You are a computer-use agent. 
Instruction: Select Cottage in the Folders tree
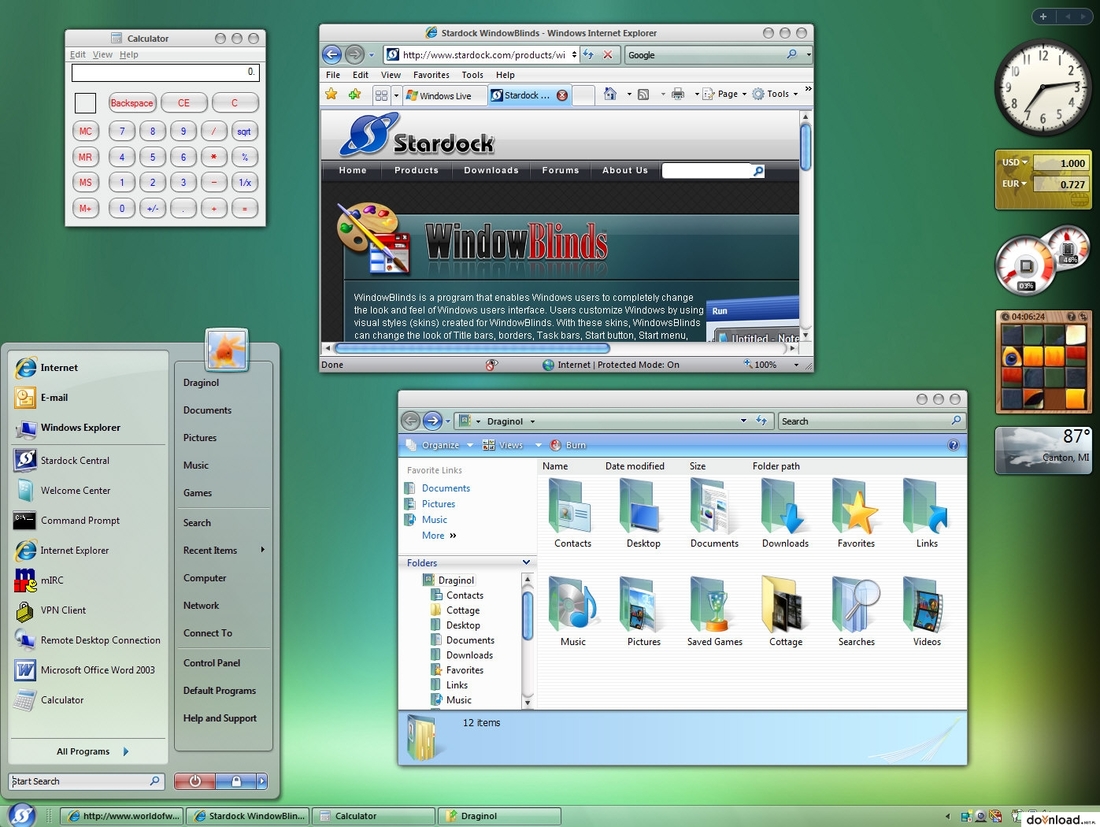click(463, 610)
